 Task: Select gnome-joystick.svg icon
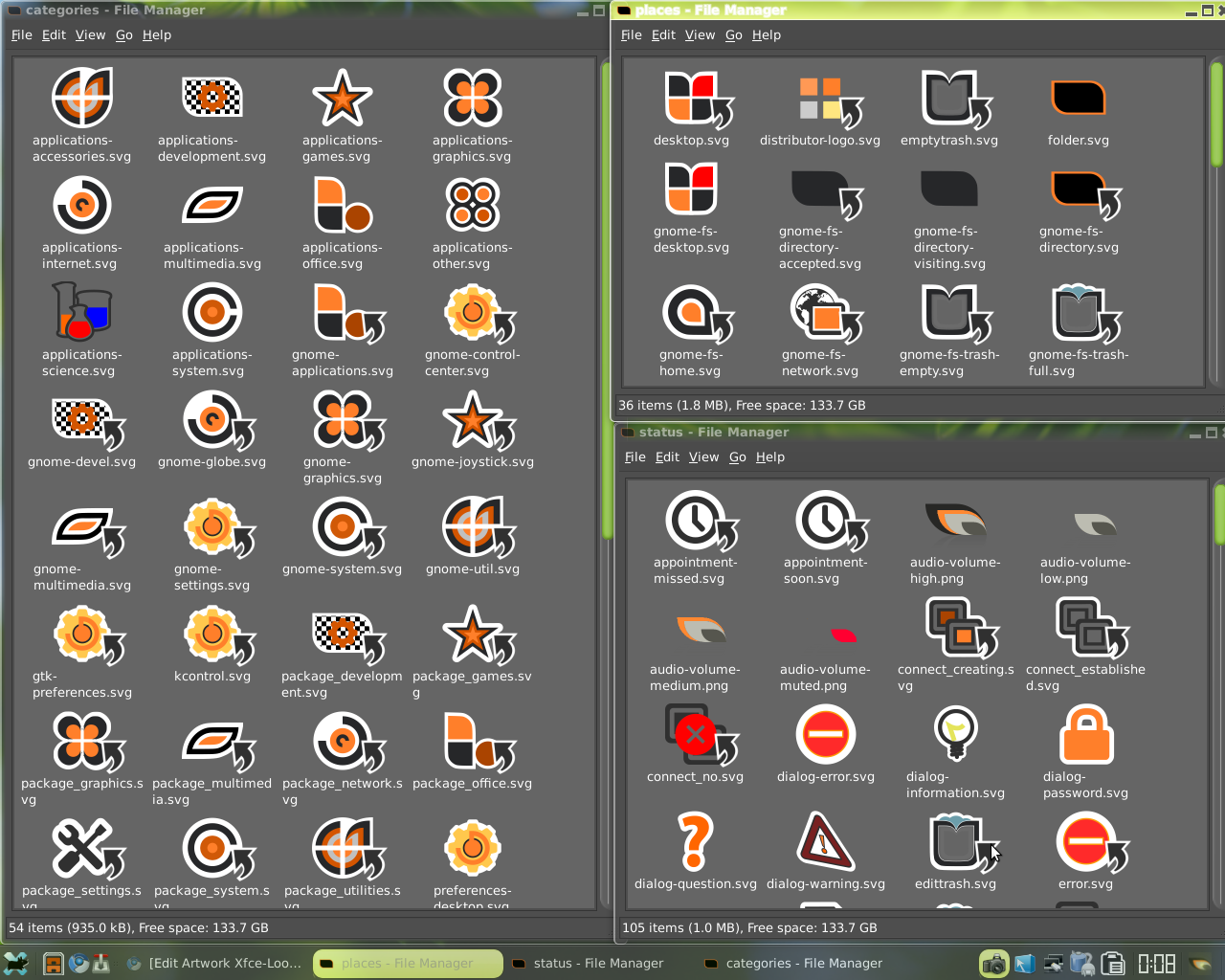[x=479, y=421]
